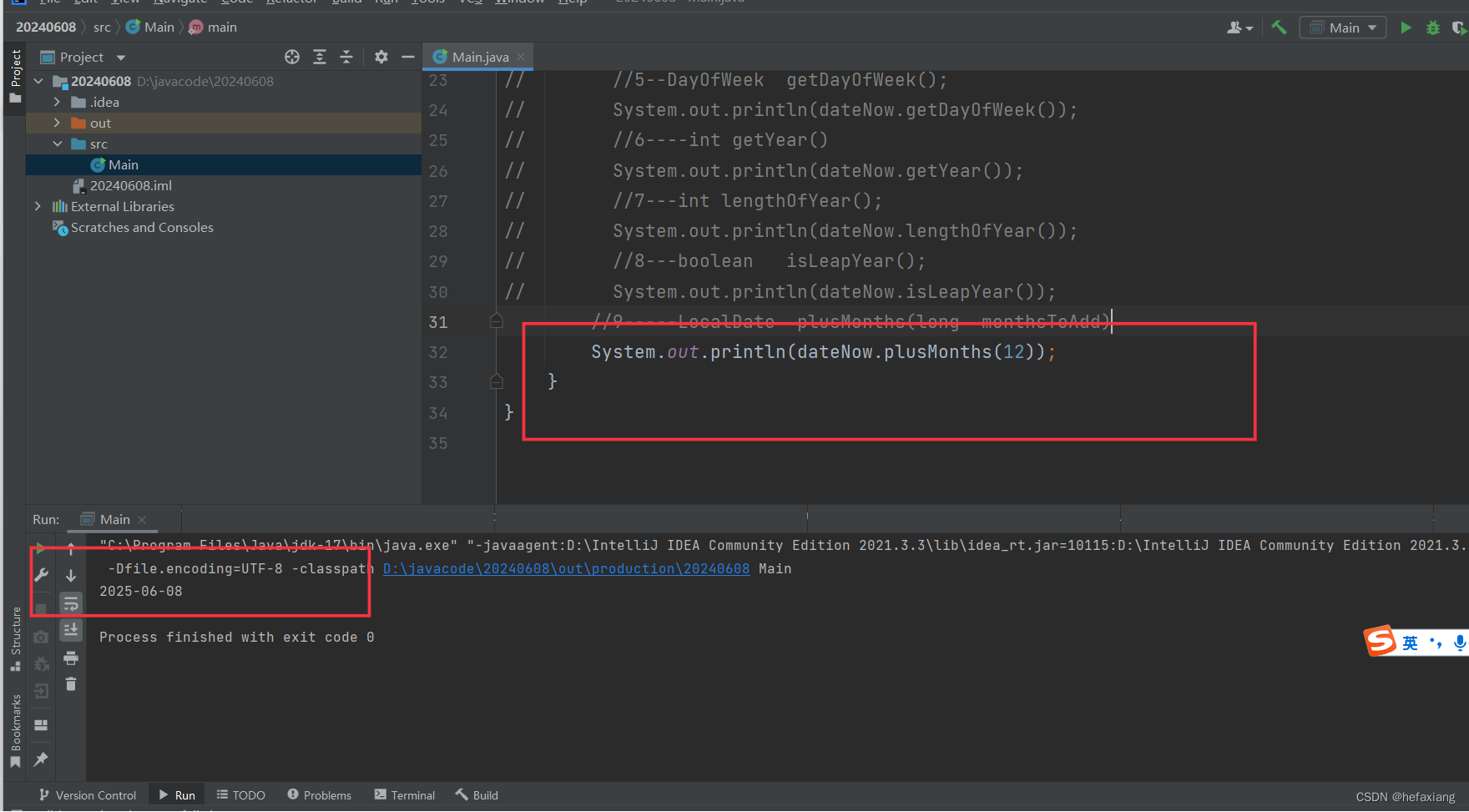Collapse all nodes in Project panel

tap(346, 57)
